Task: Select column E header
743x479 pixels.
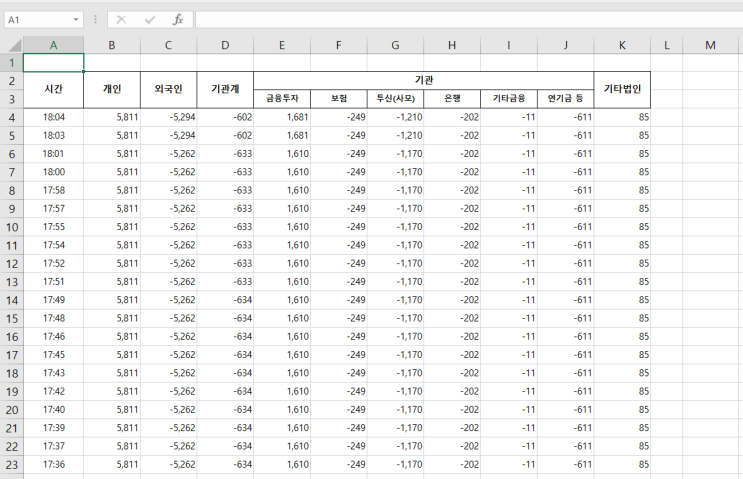Action: pos(282,45)
